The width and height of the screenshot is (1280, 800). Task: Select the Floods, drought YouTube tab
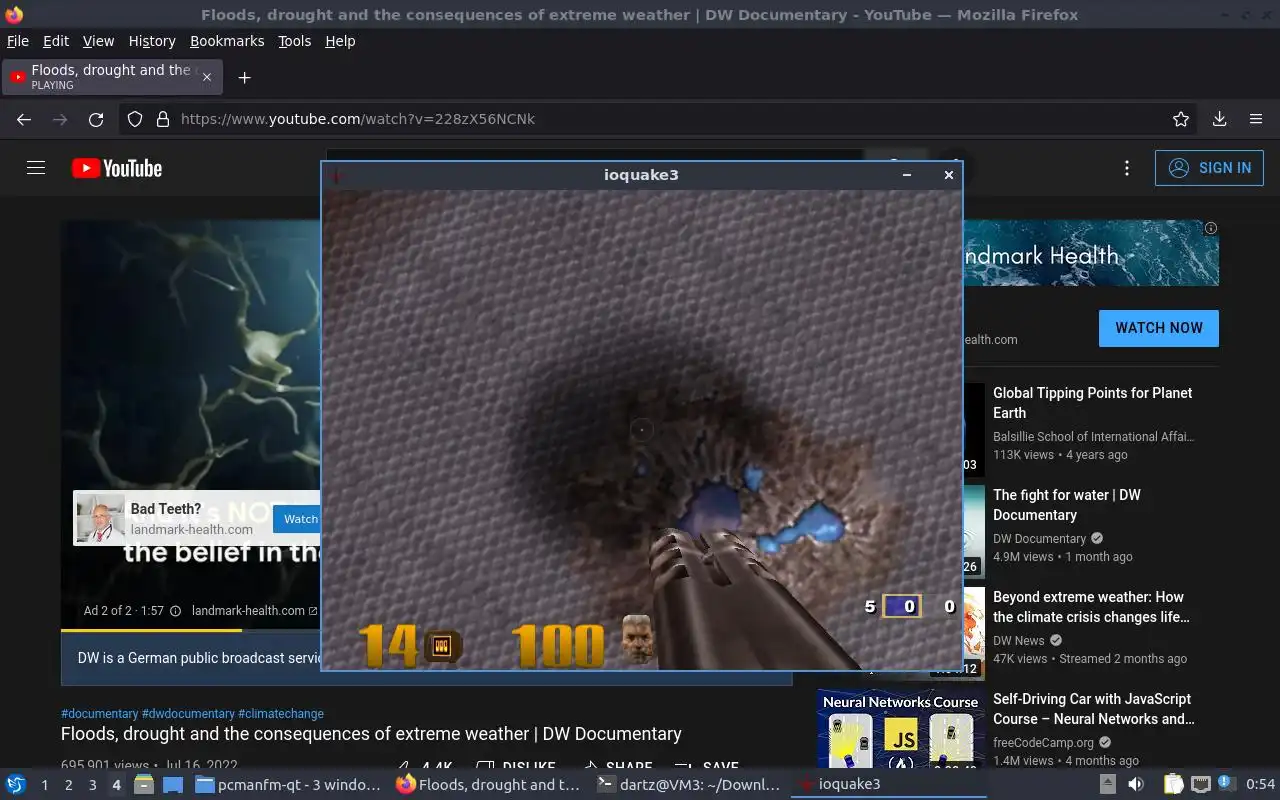coord(112,77)
